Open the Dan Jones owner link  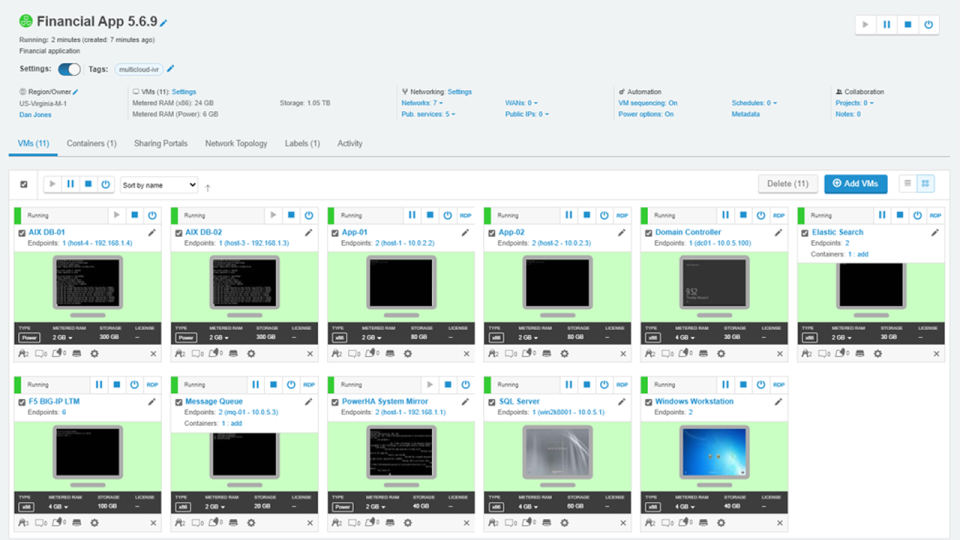coord(35,114)
